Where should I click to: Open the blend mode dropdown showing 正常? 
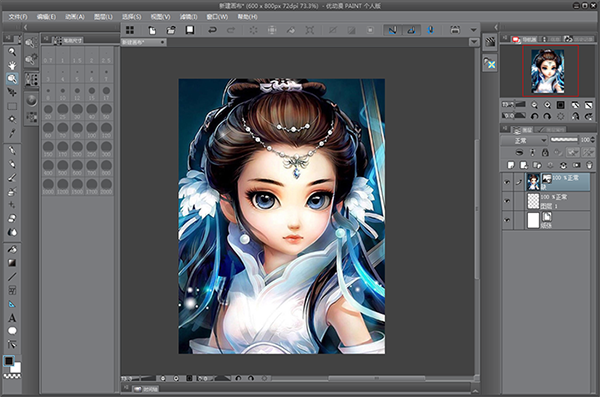525,141
